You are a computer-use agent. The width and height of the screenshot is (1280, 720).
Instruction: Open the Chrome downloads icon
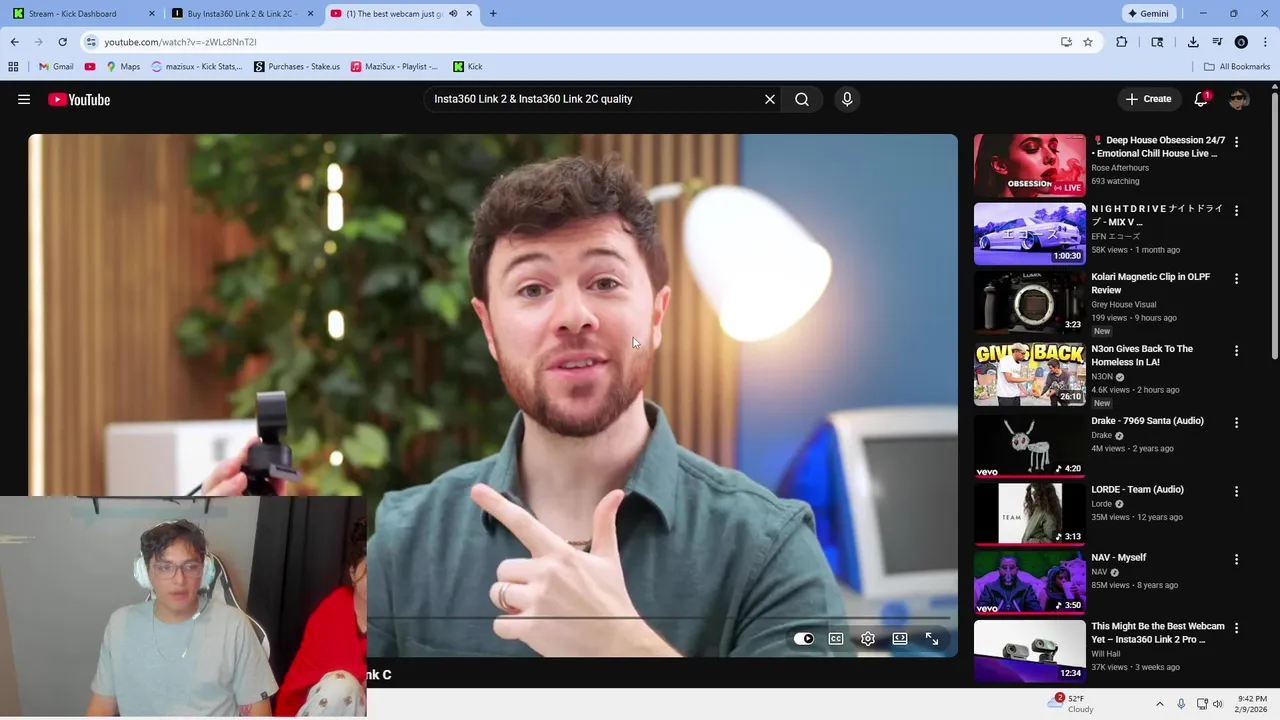(1193, 42)
